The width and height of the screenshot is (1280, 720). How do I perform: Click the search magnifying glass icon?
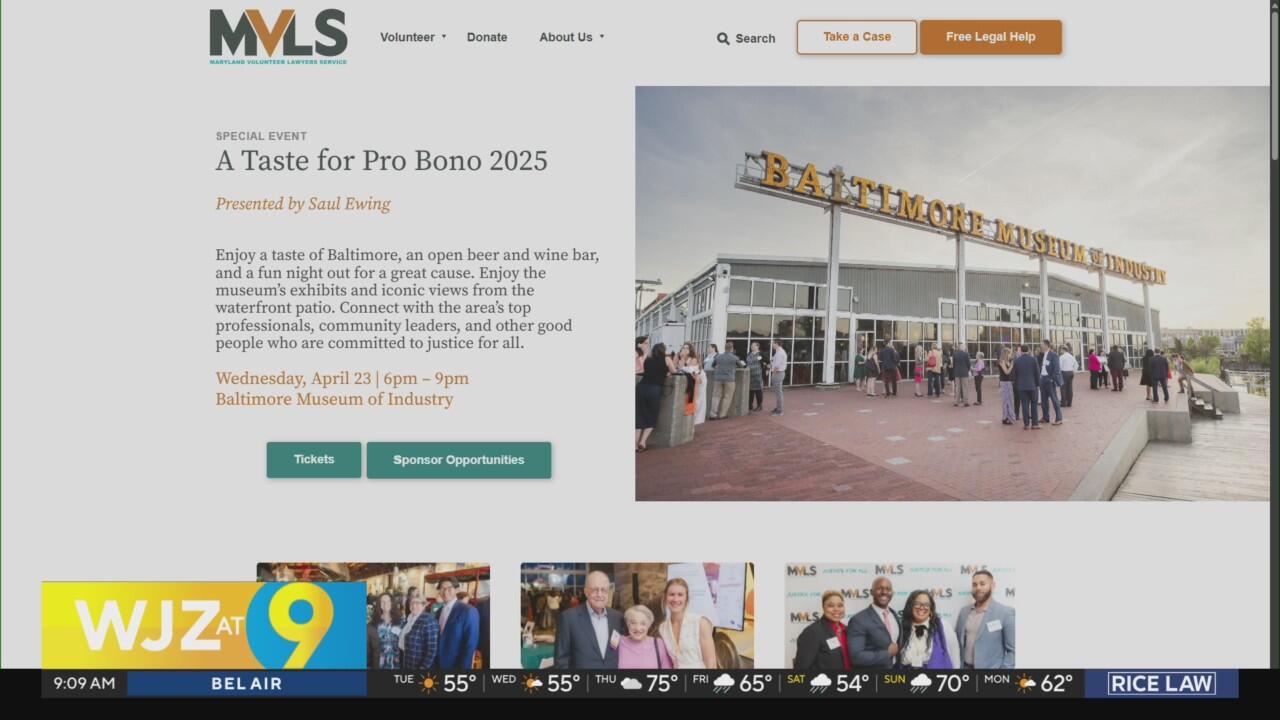coord(723,39)
